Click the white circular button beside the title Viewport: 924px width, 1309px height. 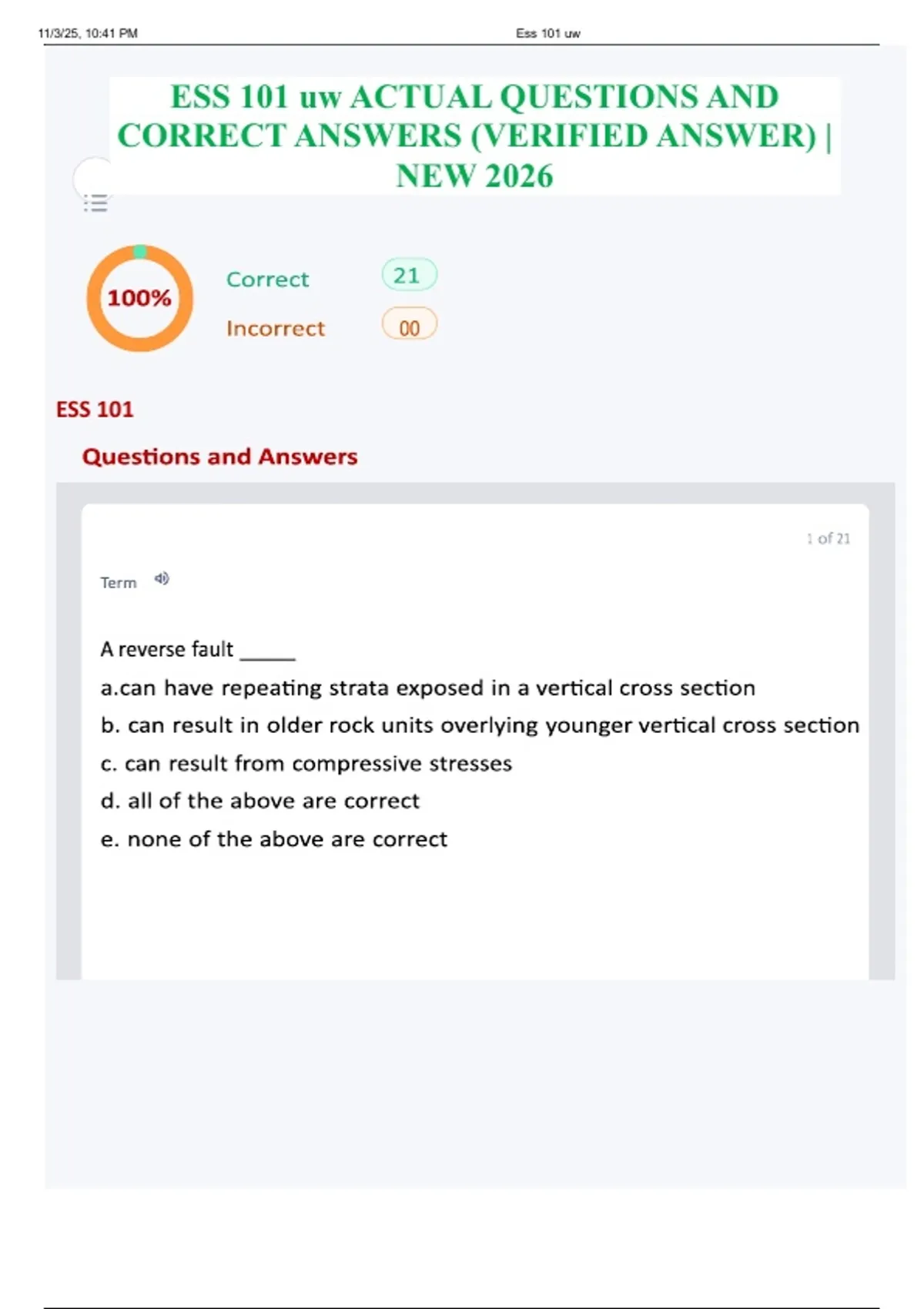click(x=92, y=179)
